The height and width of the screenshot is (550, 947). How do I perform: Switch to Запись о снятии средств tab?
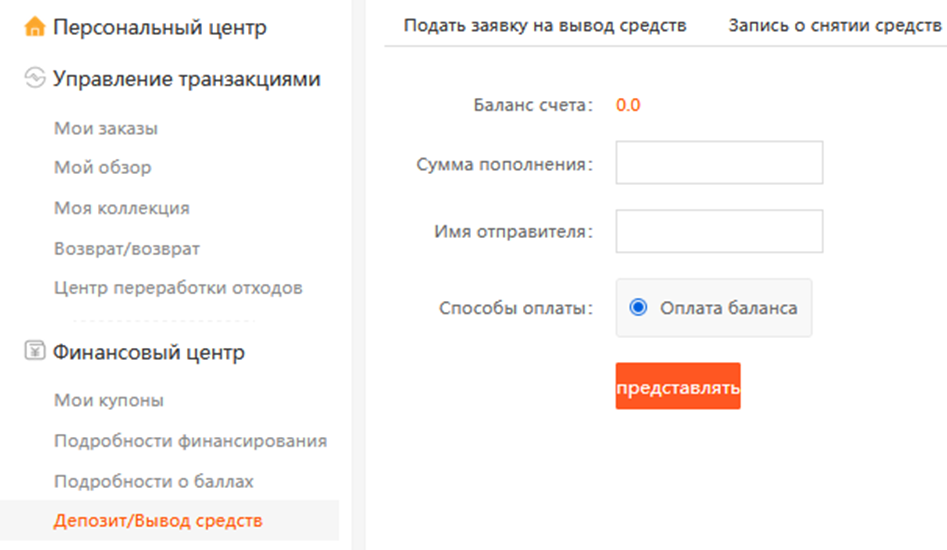point(834,25)
